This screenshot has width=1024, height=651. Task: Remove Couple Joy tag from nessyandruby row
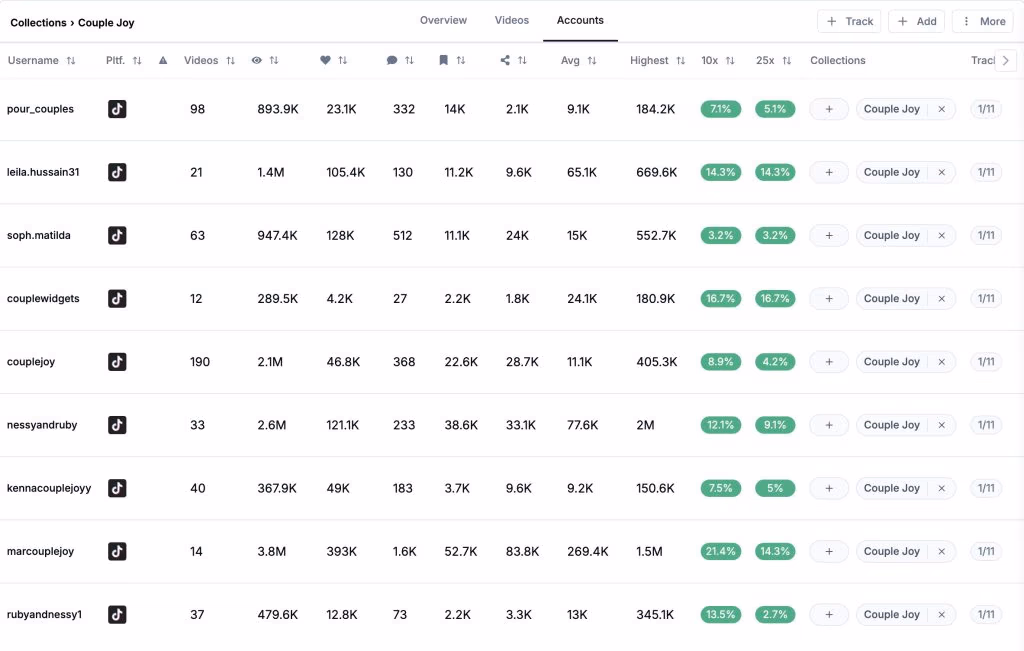point(941,425)
